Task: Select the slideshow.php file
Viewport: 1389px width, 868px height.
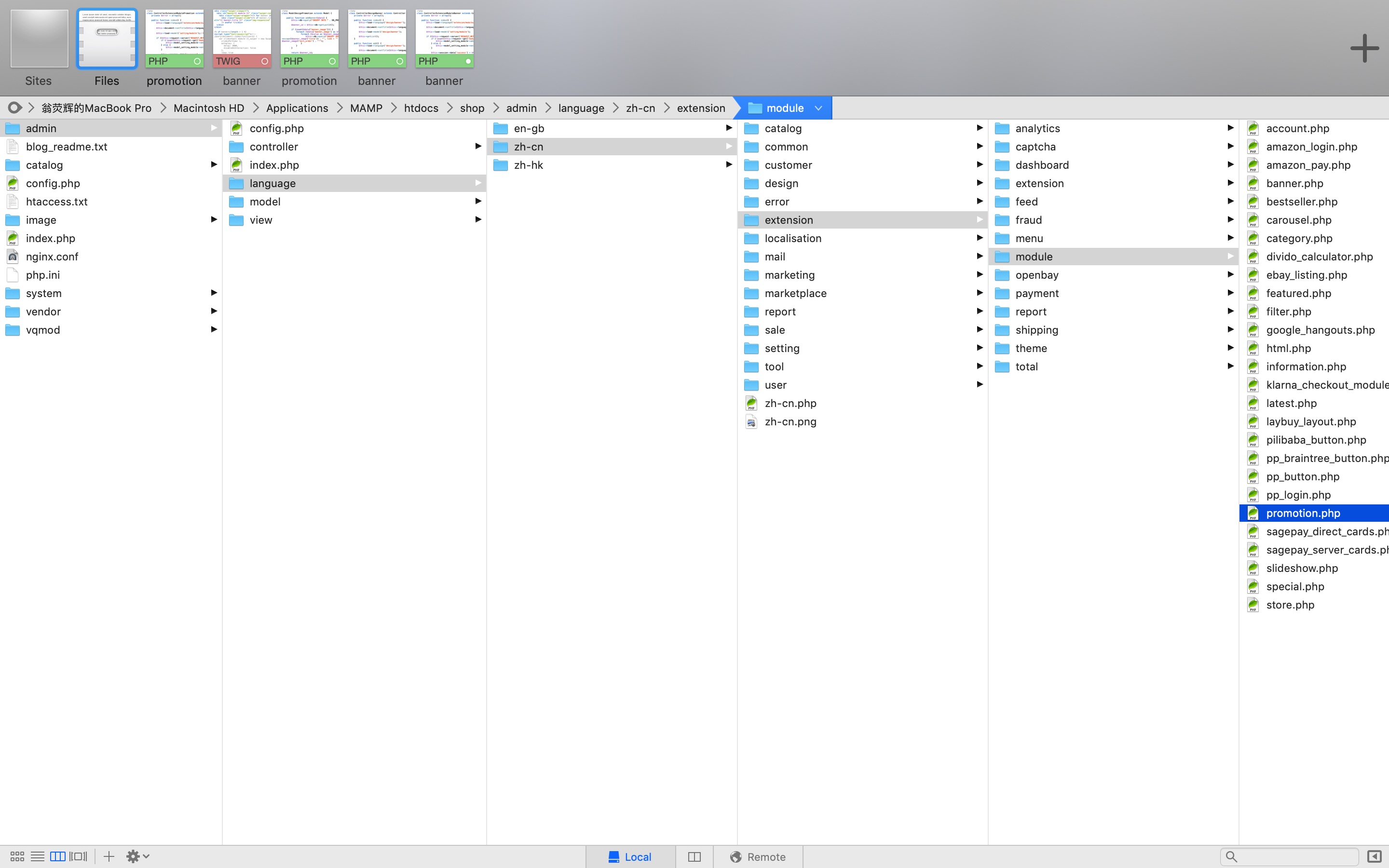Action: pyautogui.click(x=1301, y=568)
